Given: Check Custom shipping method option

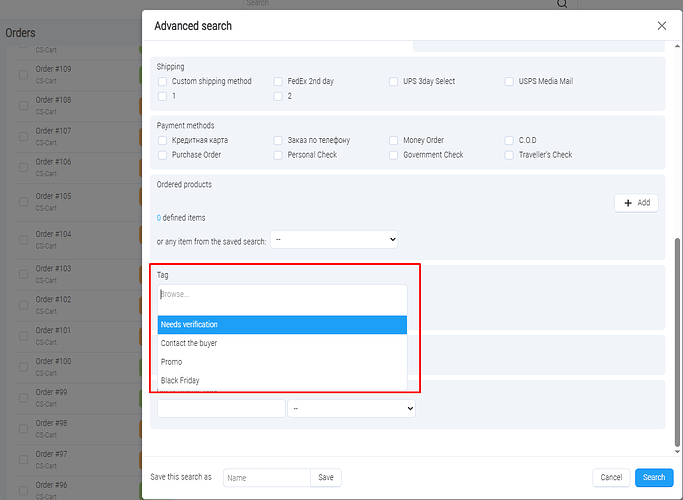Looking at the screenshot, I should [162, 81].
